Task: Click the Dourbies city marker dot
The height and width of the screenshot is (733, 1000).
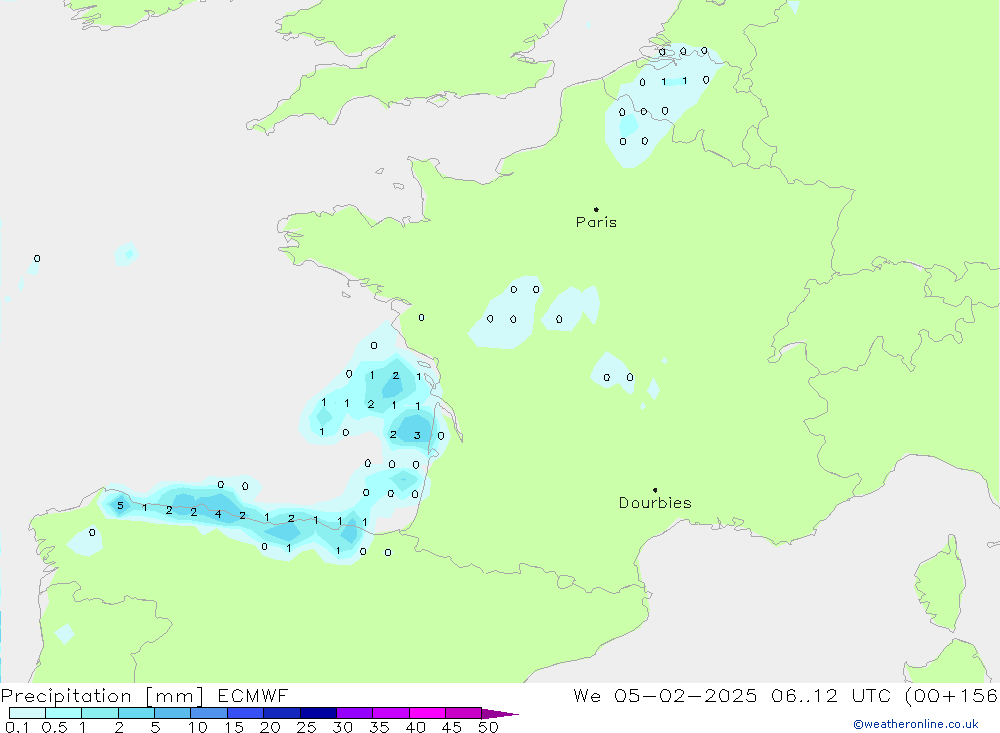Action: (655, 490)
